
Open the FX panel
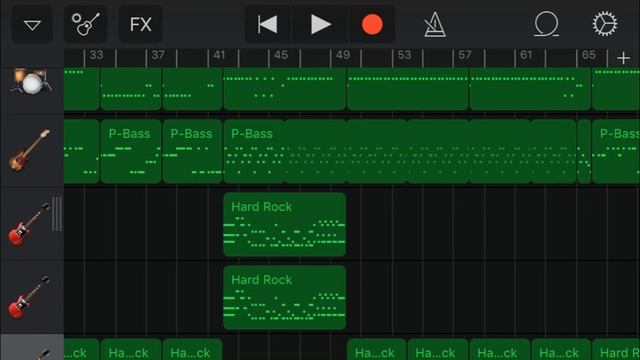[141, 24]
